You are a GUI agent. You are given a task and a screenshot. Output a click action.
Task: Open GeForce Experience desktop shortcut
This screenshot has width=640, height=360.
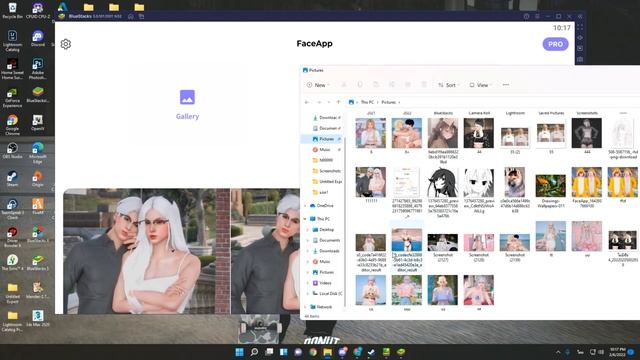click(12, 98)
